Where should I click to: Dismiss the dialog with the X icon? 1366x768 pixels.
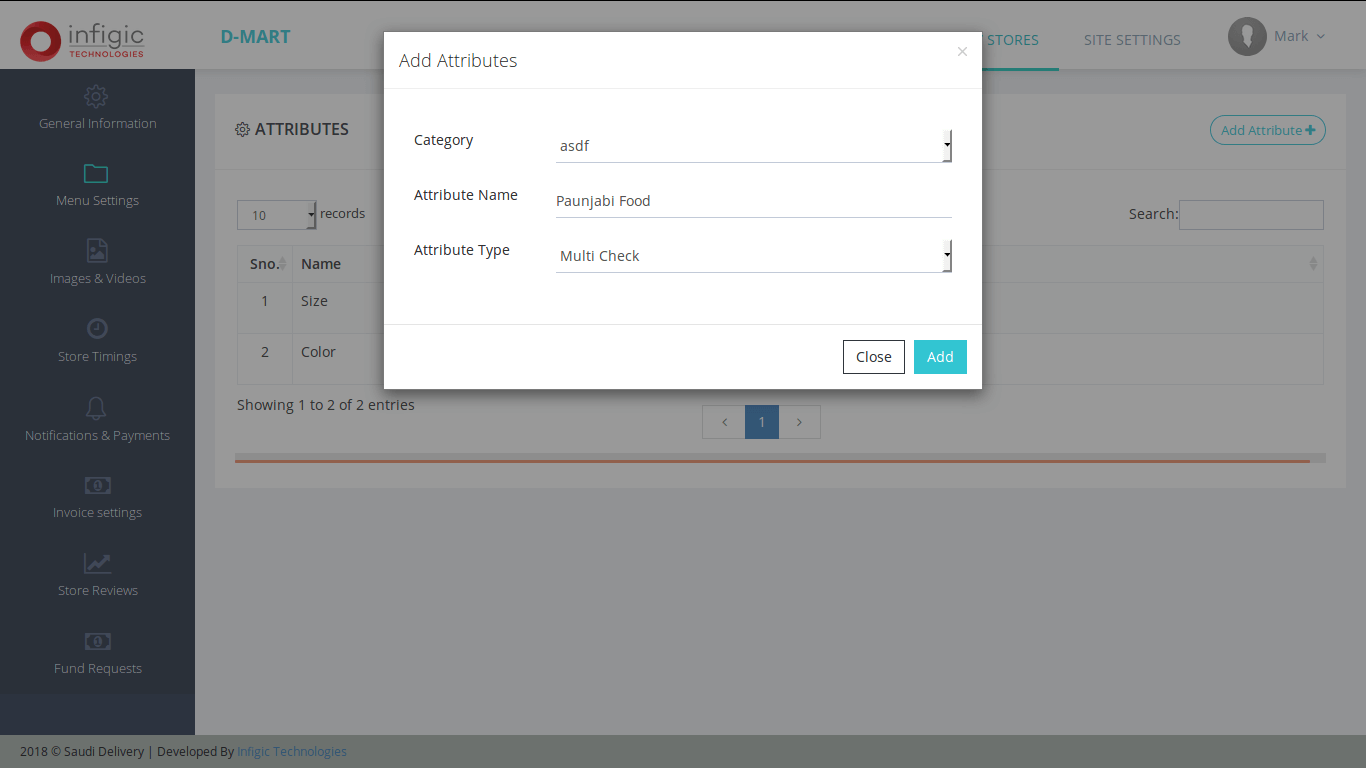pos(962,52)
